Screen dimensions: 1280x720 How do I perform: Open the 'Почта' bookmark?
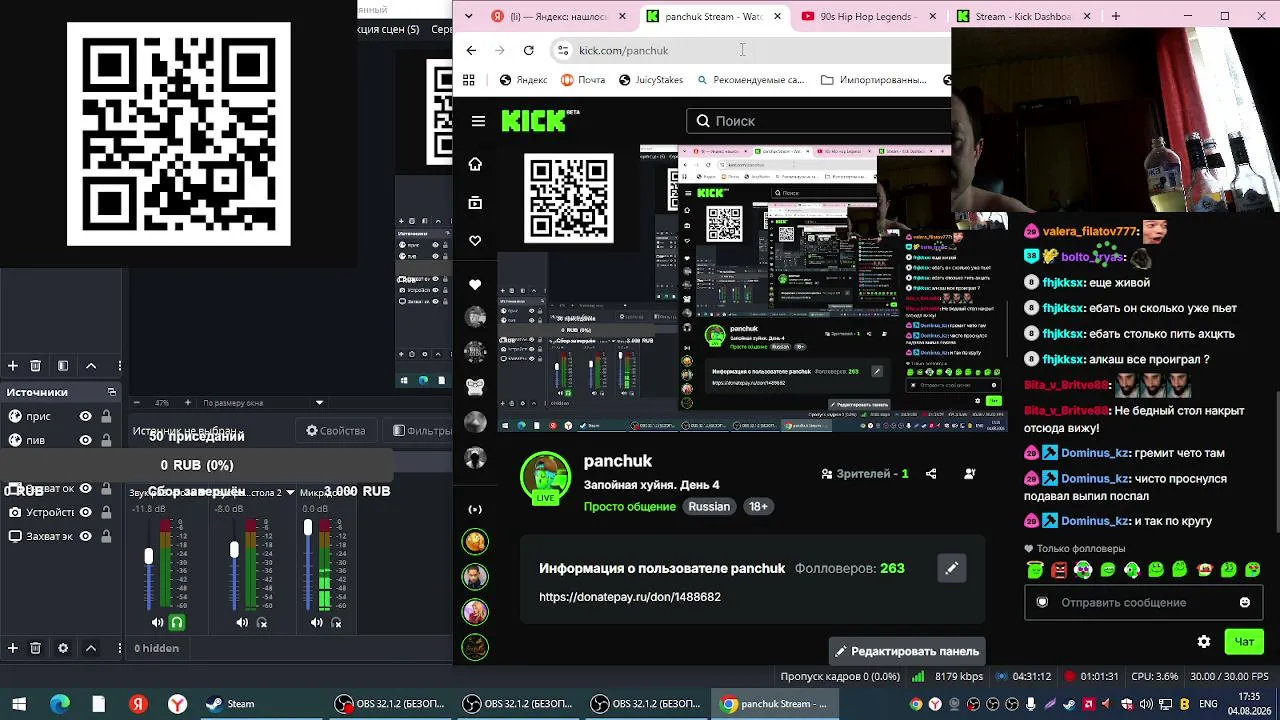582,80
